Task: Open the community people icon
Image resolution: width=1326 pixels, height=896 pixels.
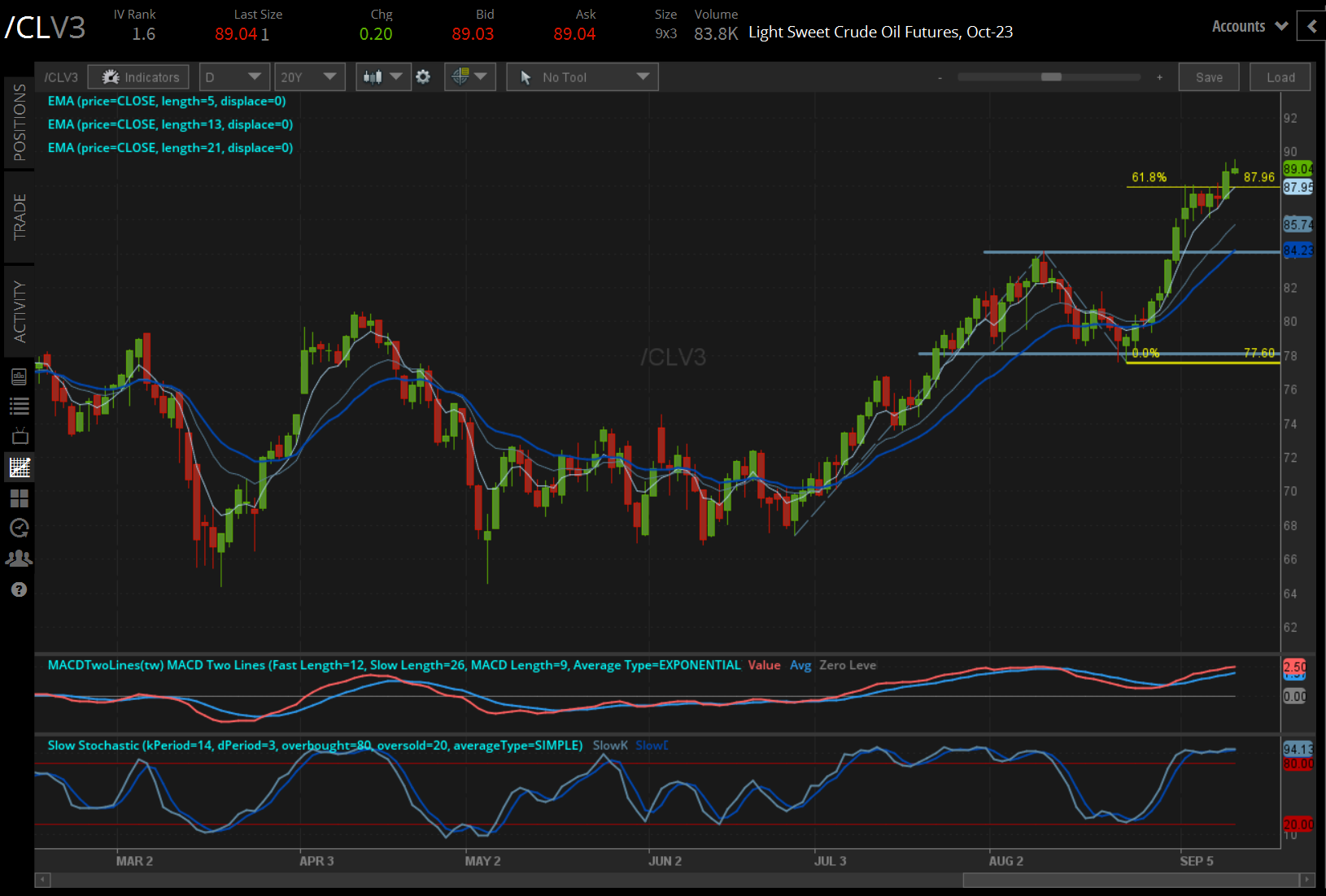Action: tap(19, 559)
